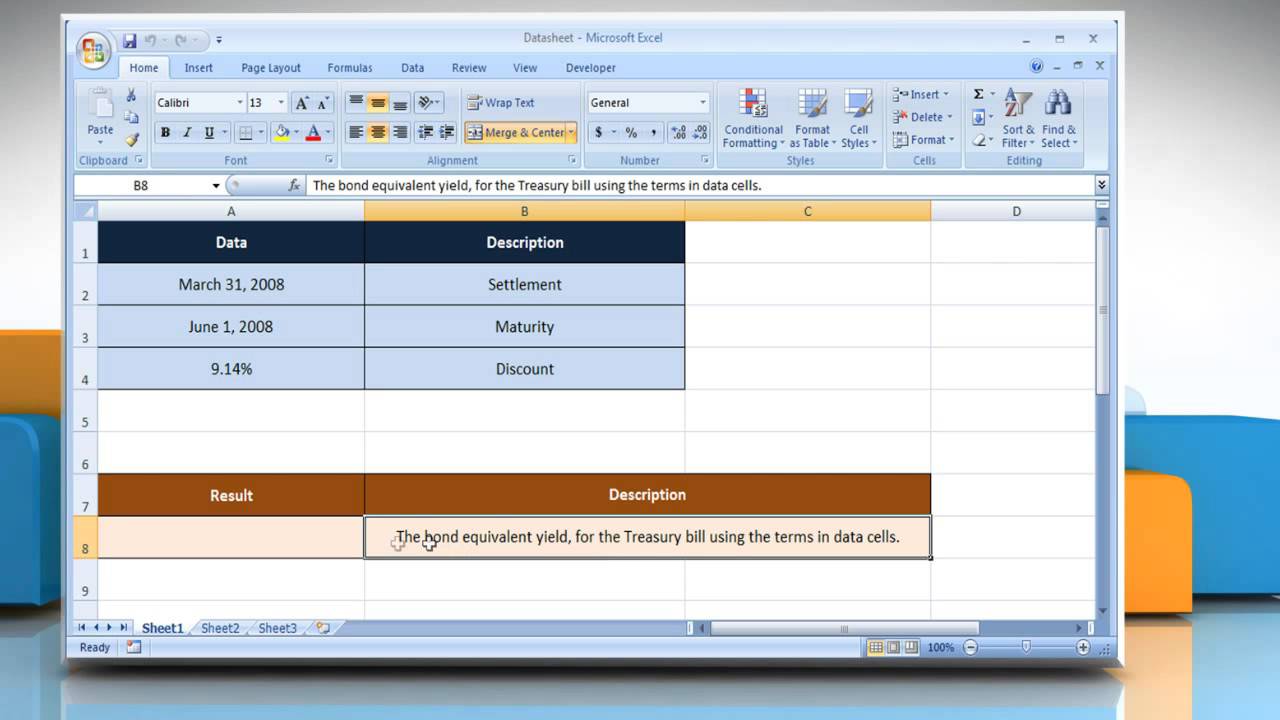
Task: Open font size dropdown
Action: (281, 103)
